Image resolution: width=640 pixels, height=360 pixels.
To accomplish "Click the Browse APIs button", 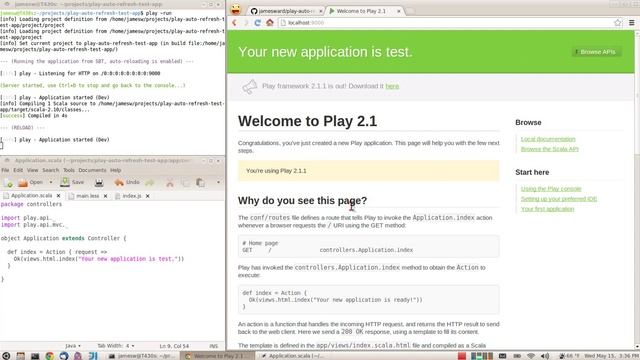I will pyautogui.click(x=597, y=52).
